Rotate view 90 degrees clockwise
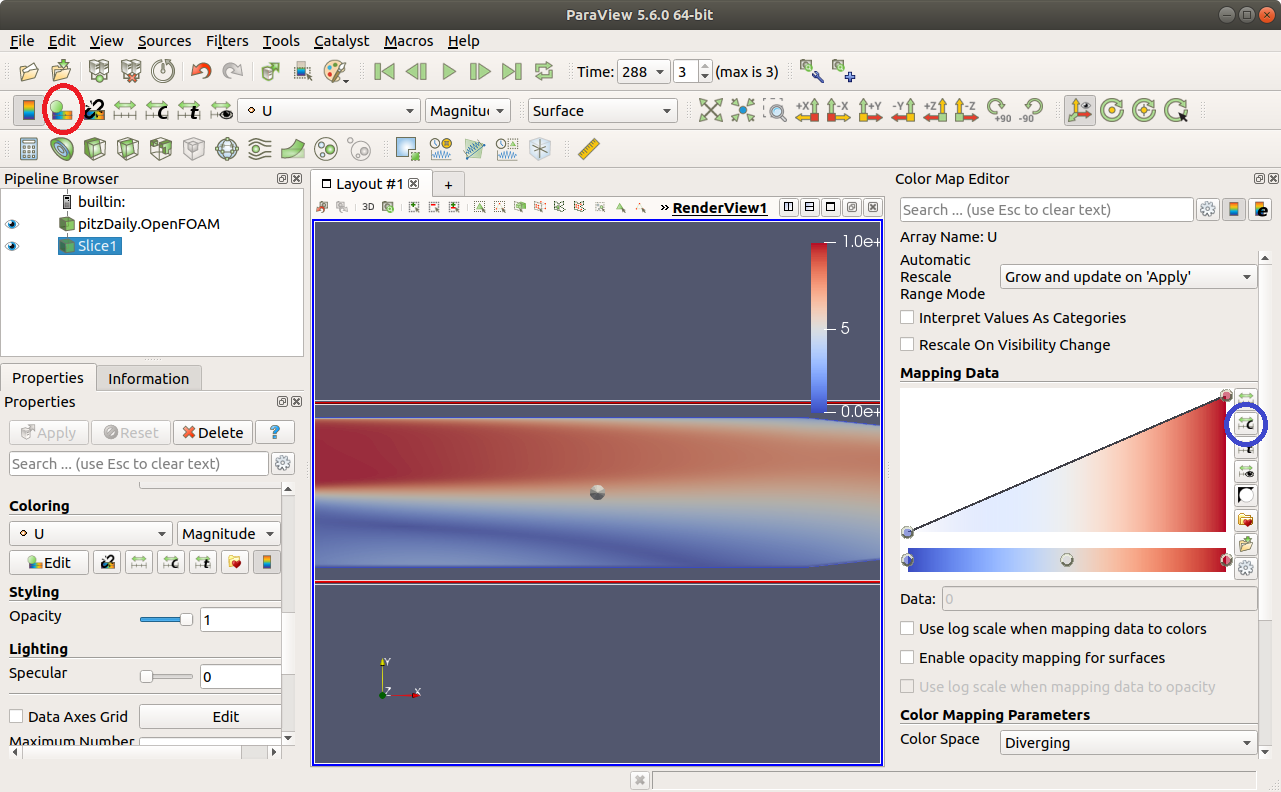The width and height of the screenshot is (1281, 792). tap(998, 110)
